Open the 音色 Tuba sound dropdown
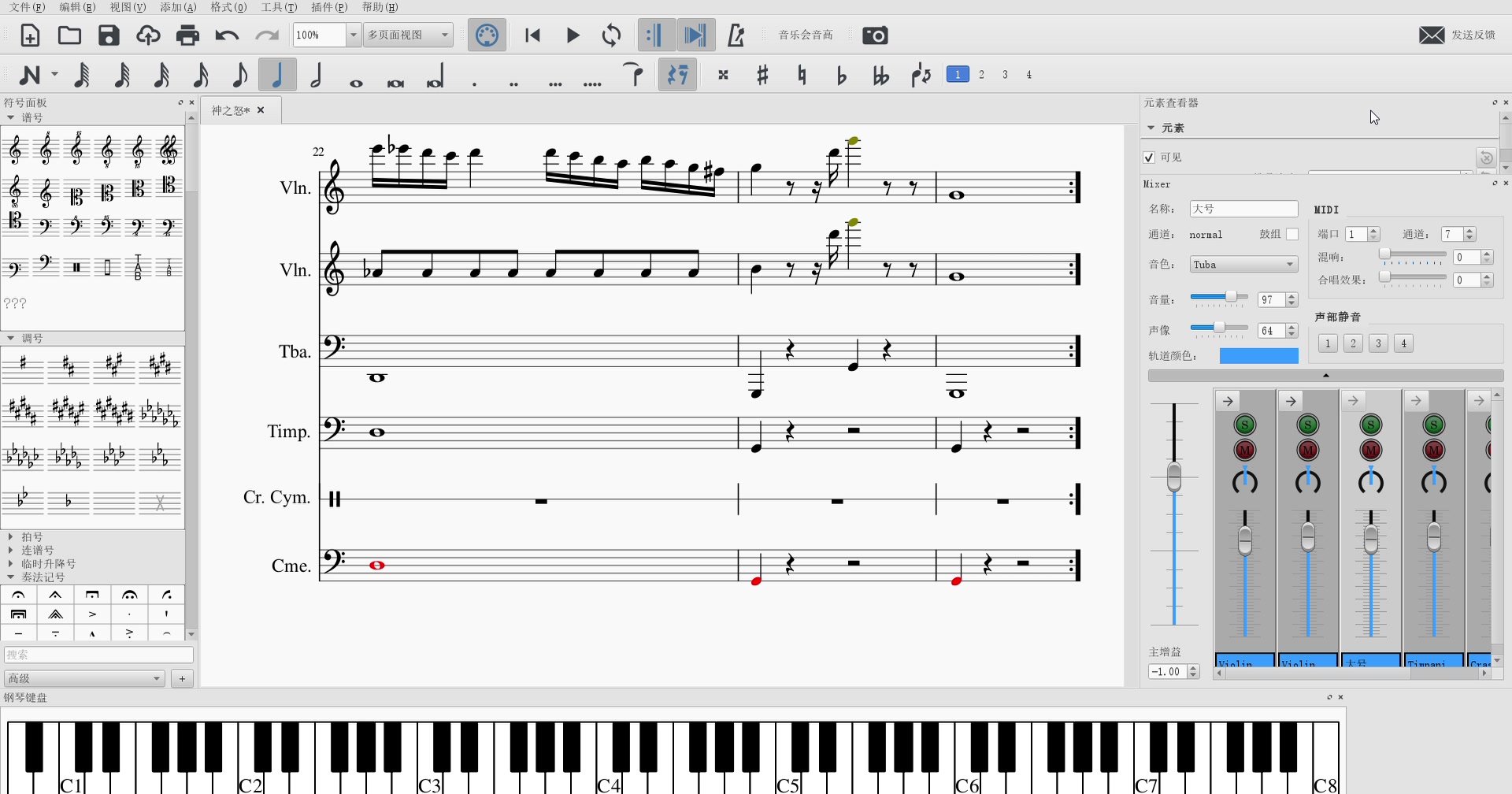 click(x=1243, y=265)
